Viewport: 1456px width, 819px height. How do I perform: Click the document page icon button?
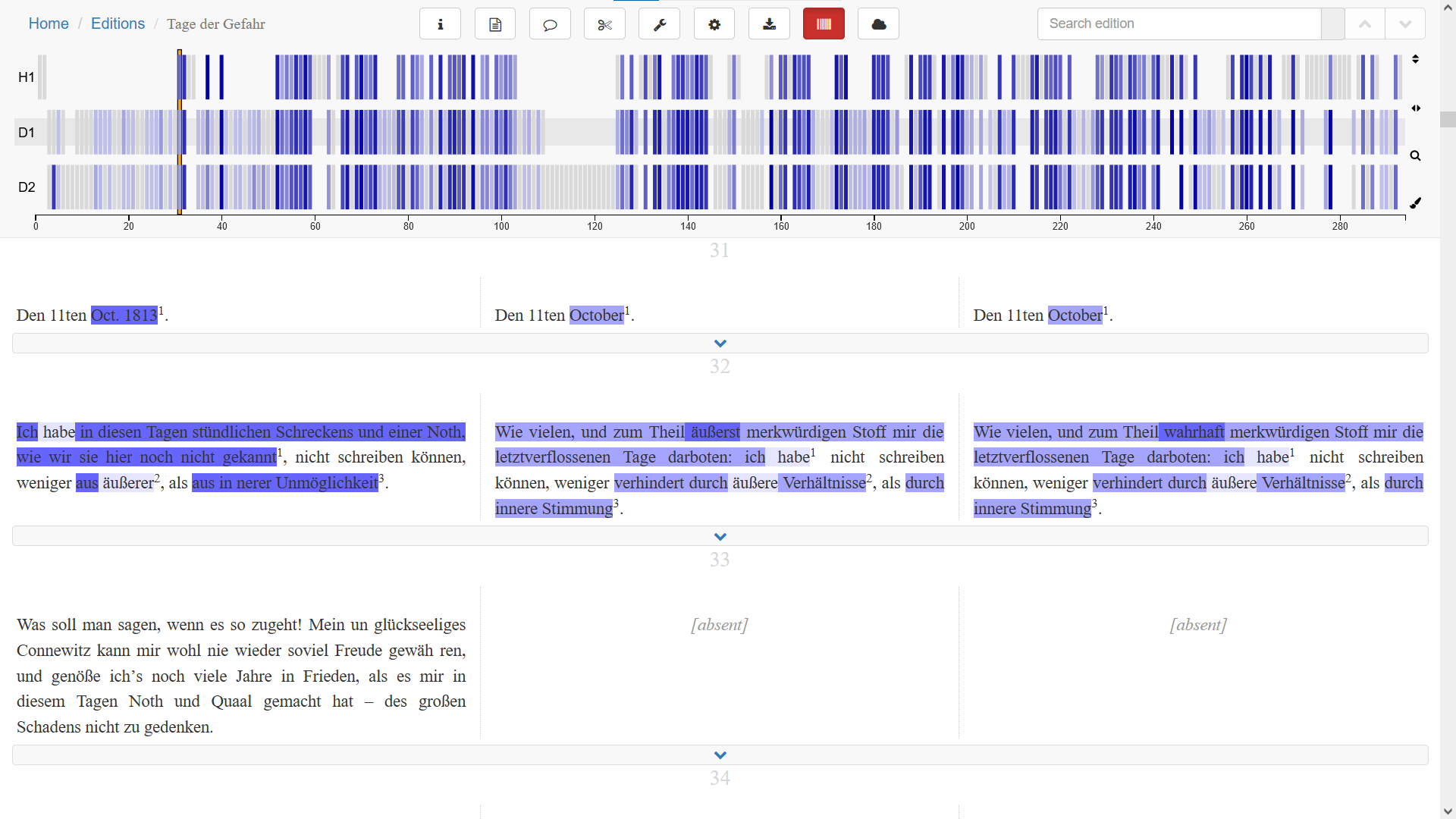coord(495,24)
